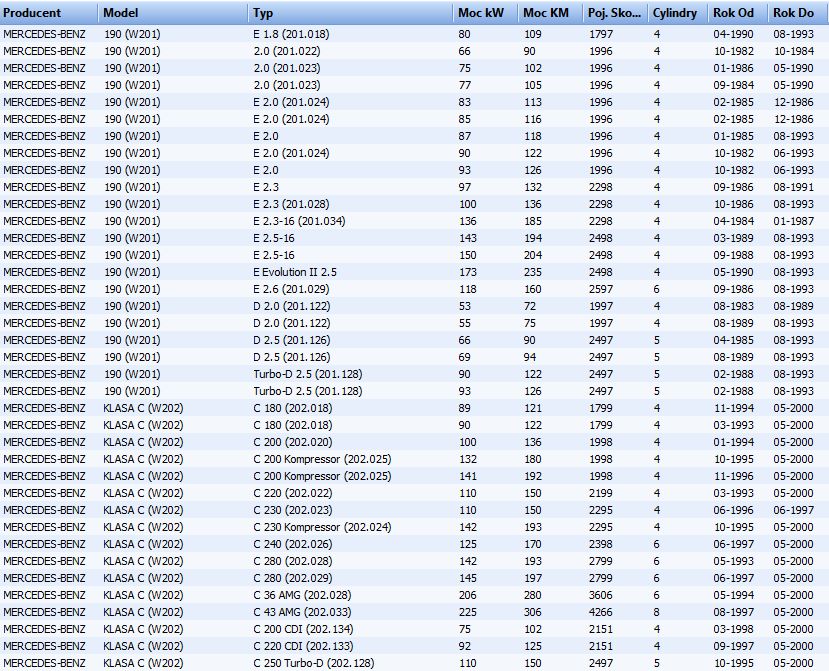This screenshot has width=829, height=671.
Task: Sort by the Cylindry column header
Action: 677,13
